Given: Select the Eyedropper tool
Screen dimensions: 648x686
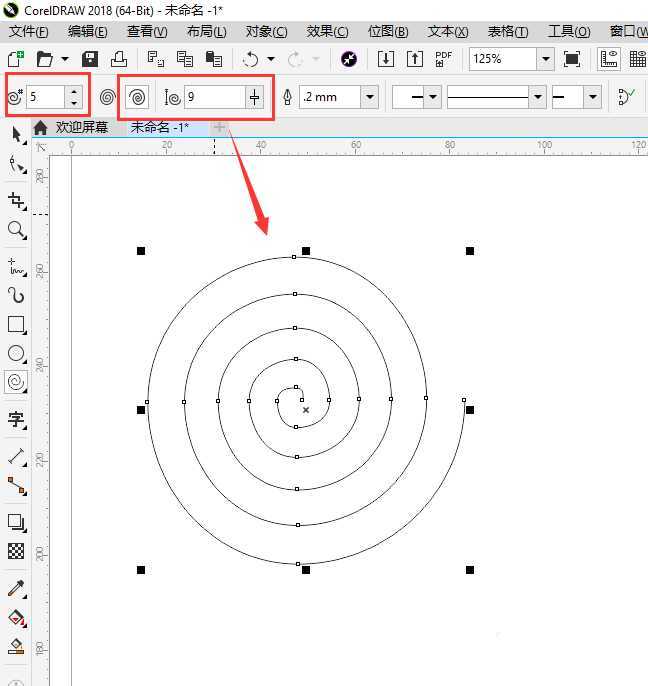Looking at the screenshot, I should pyautogui.click(x=16, y=587).
